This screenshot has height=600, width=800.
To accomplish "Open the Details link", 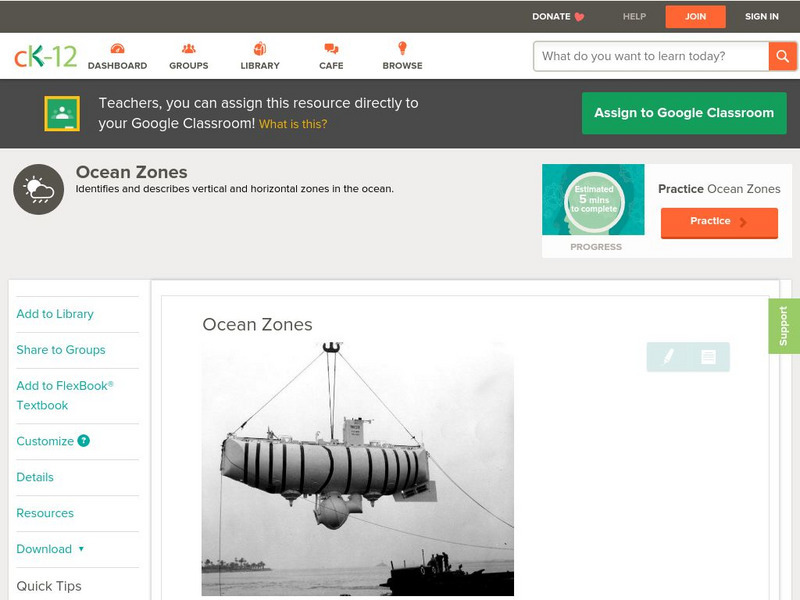I will coord(35,477).
